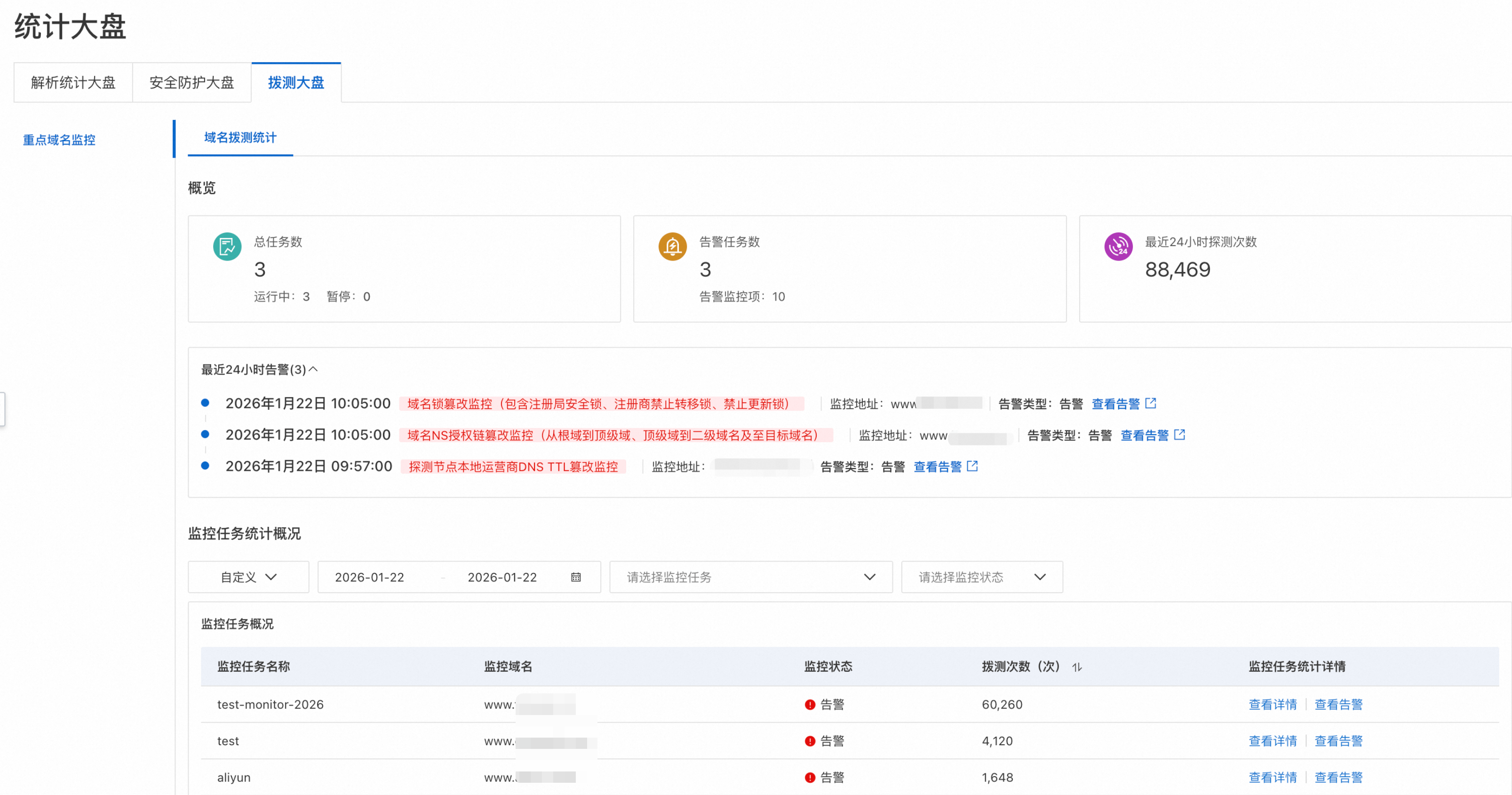
Task: Click the total tasks teal icon
Action: pyautogui.click(x=227, y=247)
